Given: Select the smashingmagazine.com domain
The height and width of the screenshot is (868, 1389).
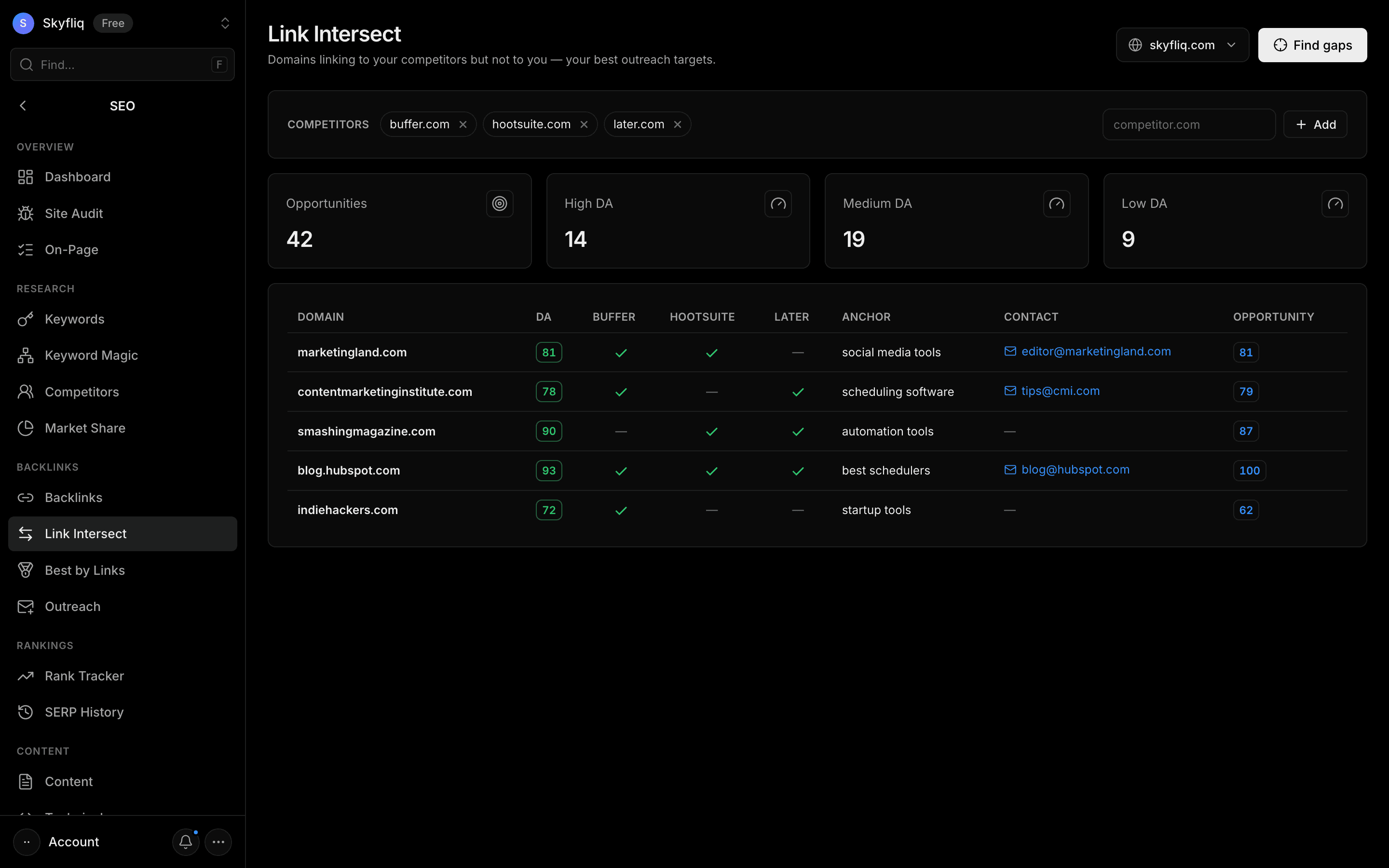Looking at the screenshot, I should point(366,431).
